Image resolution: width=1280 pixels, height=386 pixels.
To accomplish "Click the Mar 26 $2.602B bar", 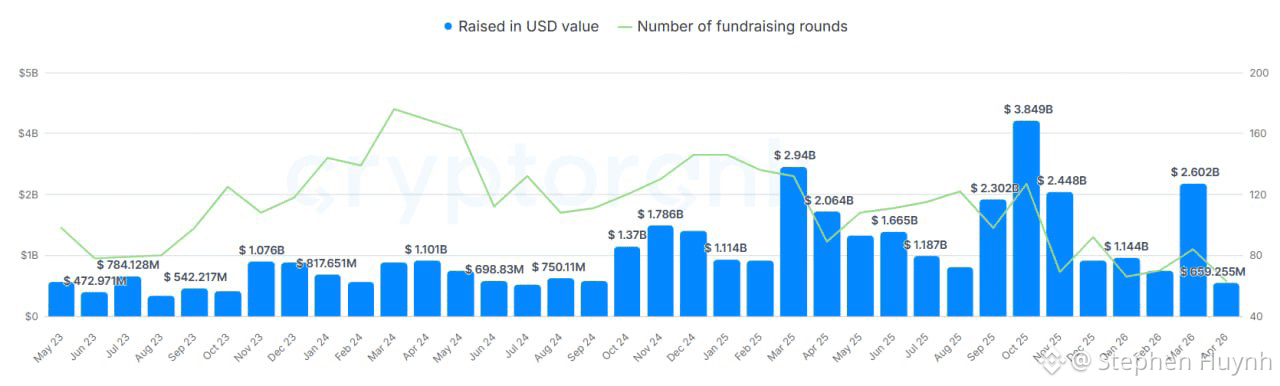I will tap(1193, 250).
